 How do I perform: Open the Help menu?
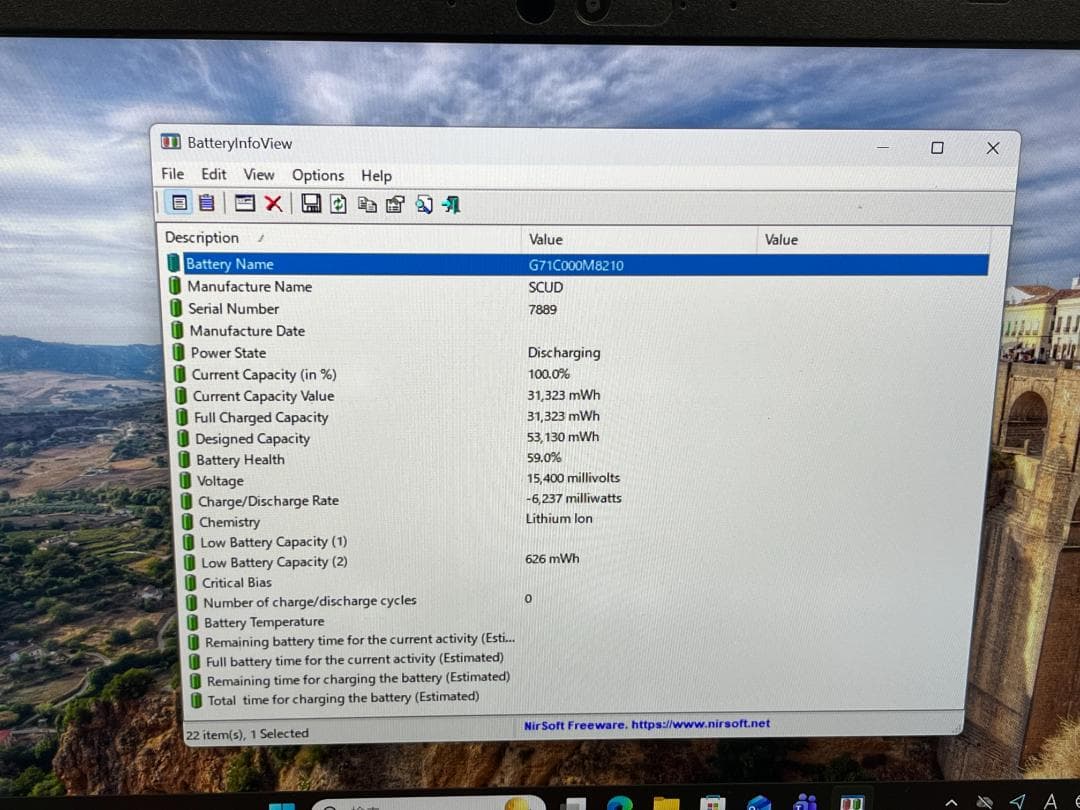point(377,175)
